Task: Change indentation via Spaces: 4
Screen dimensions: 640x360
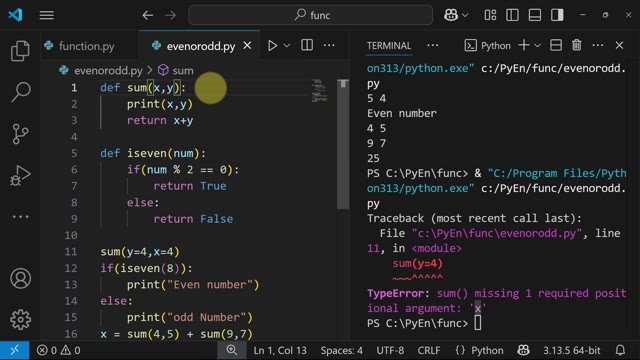Action: pyautogui.click(x=341, y=350)
